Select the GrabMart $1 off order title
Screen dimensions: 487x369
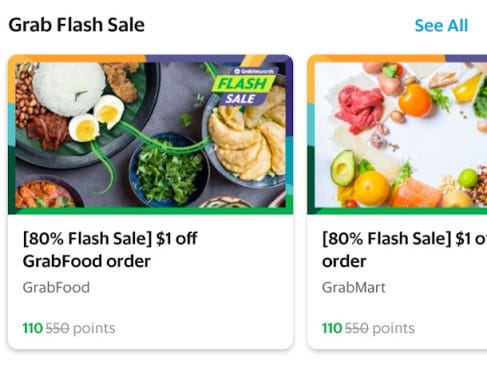click(404, 250)
